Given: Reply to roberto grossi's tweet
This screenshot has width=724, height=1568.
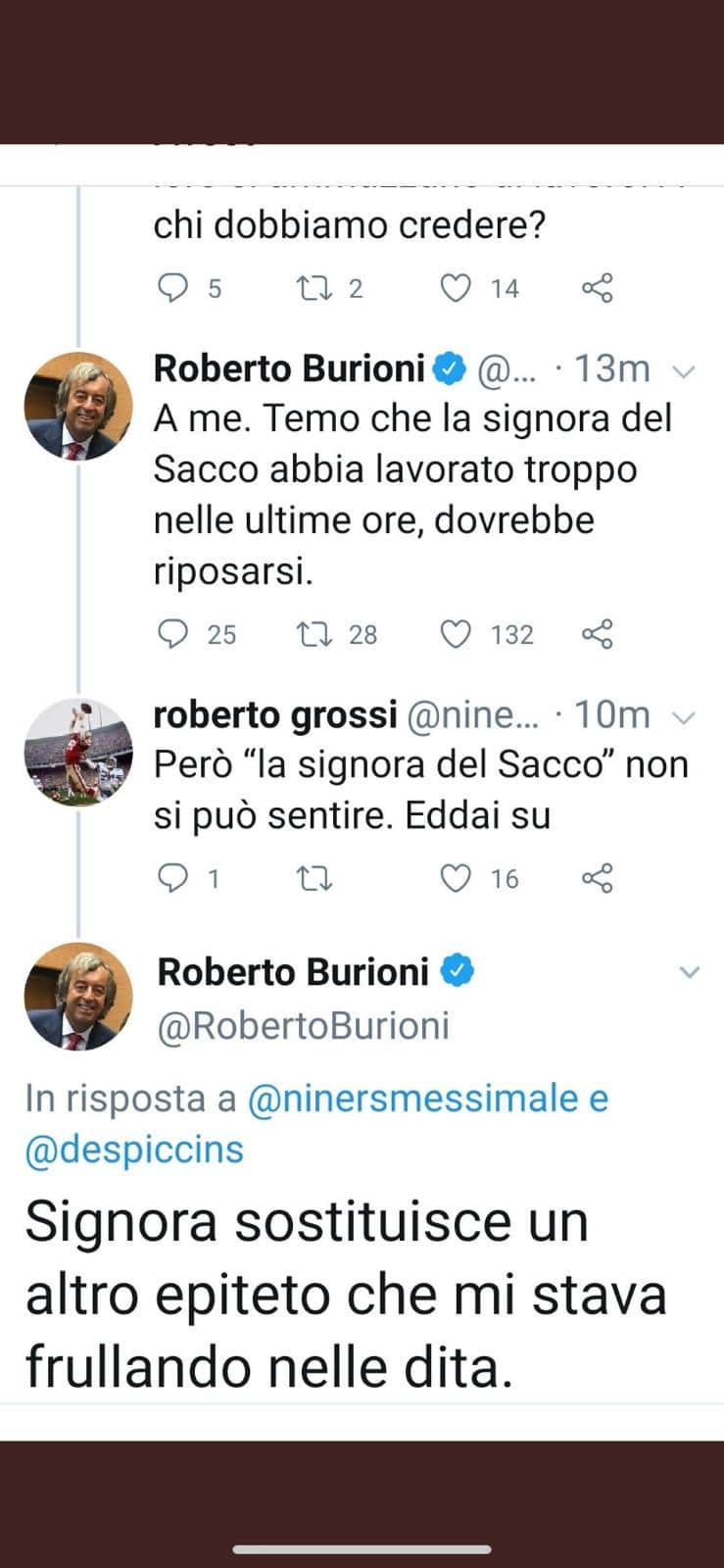Looking at the screenshot, I should click(173, 878).
